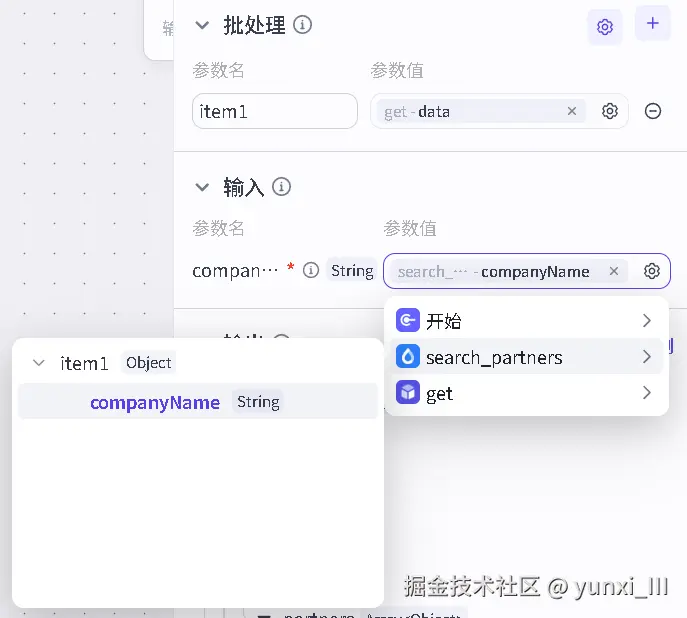The width and height of the screenshot is (687, 618).
Task: Remove item1 row with minus icon
Action: [652, 111]
